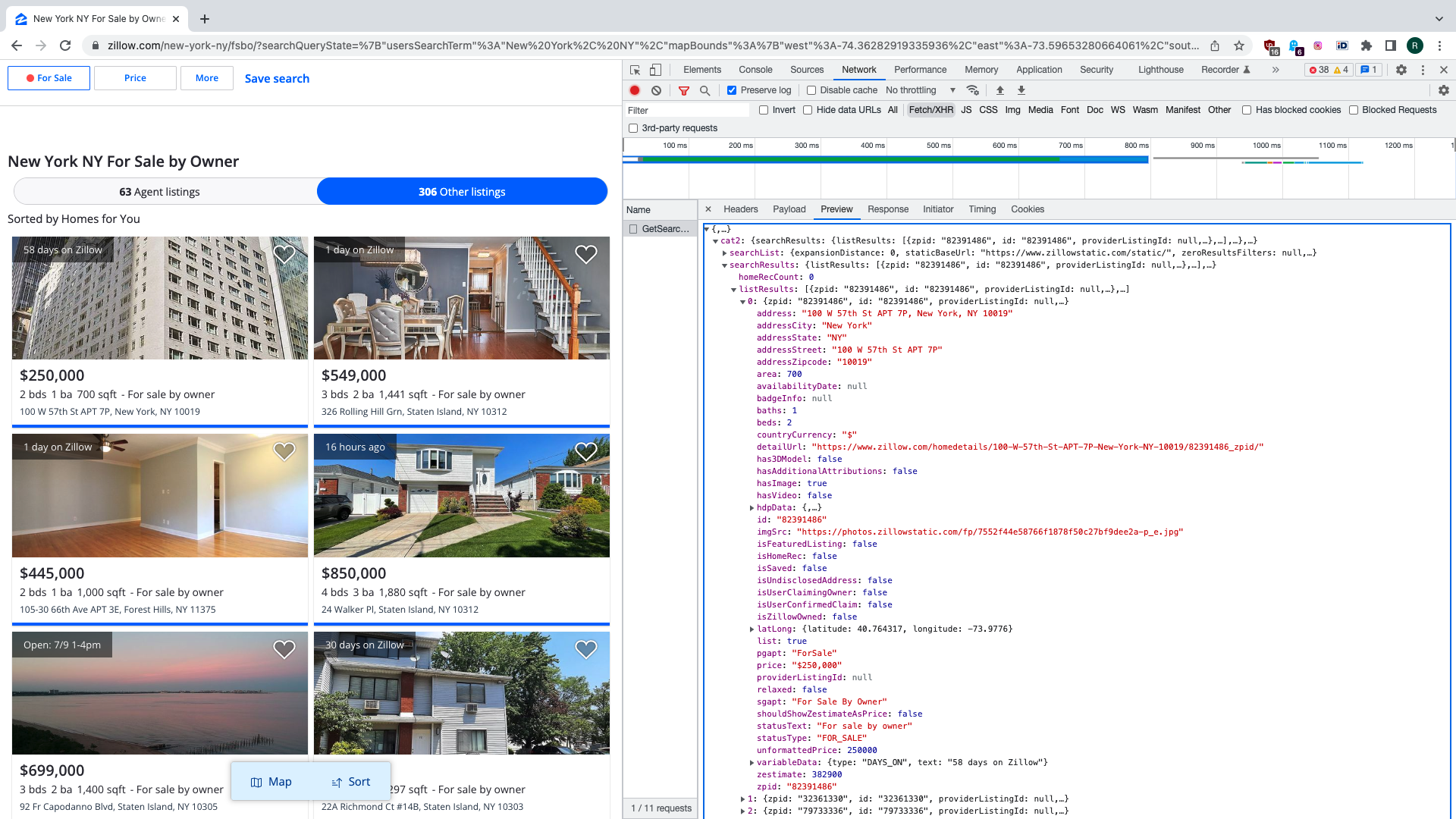The height and width of the screenshot is (819, 1456).
Task: Toggle the device toolbar icon
Action: (655, 70)
